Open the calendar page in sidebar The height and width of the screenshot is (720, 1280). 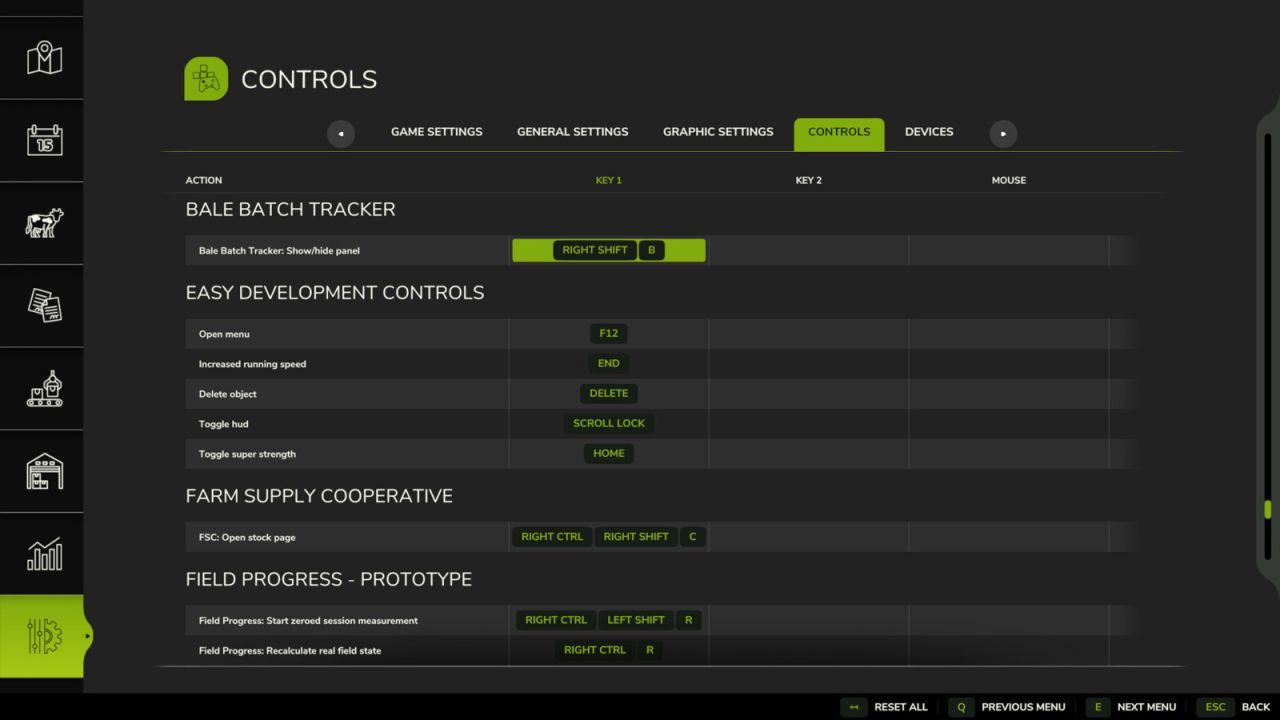pyautogui.click(x=44, y=140)
